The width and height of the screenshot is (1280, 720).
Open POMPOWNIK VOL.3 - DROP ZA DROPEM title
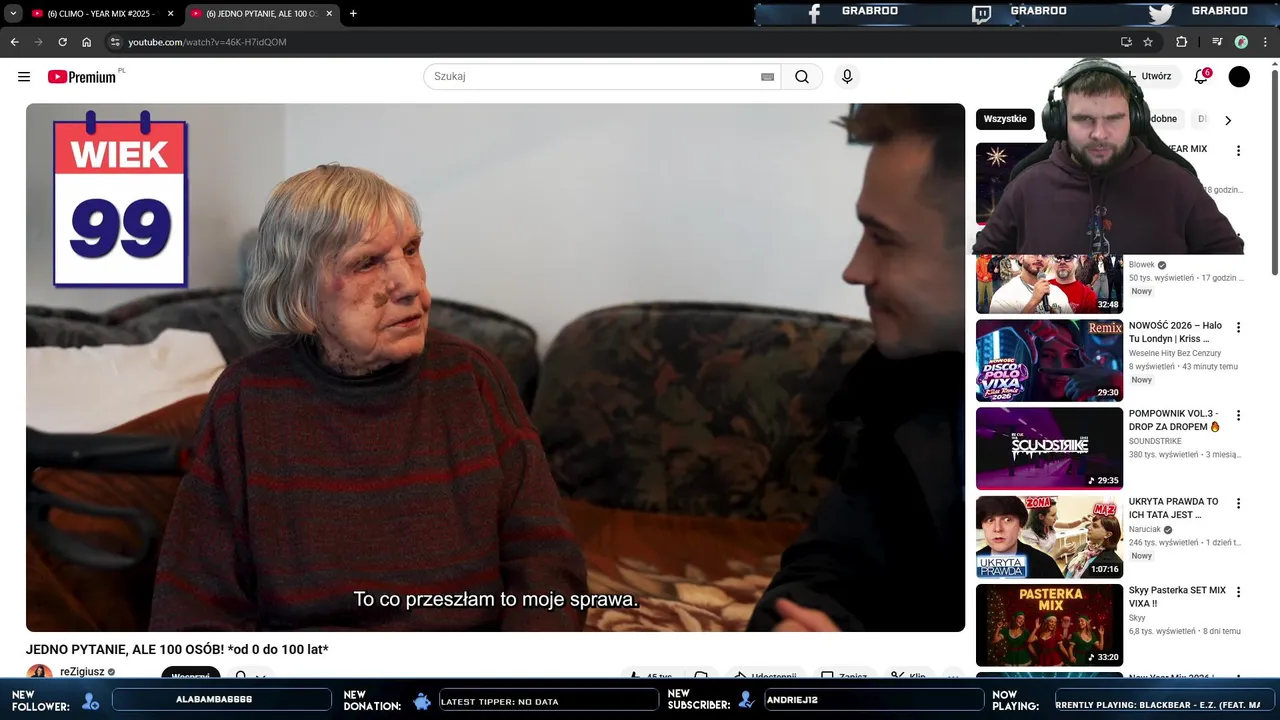[1175, 420]
